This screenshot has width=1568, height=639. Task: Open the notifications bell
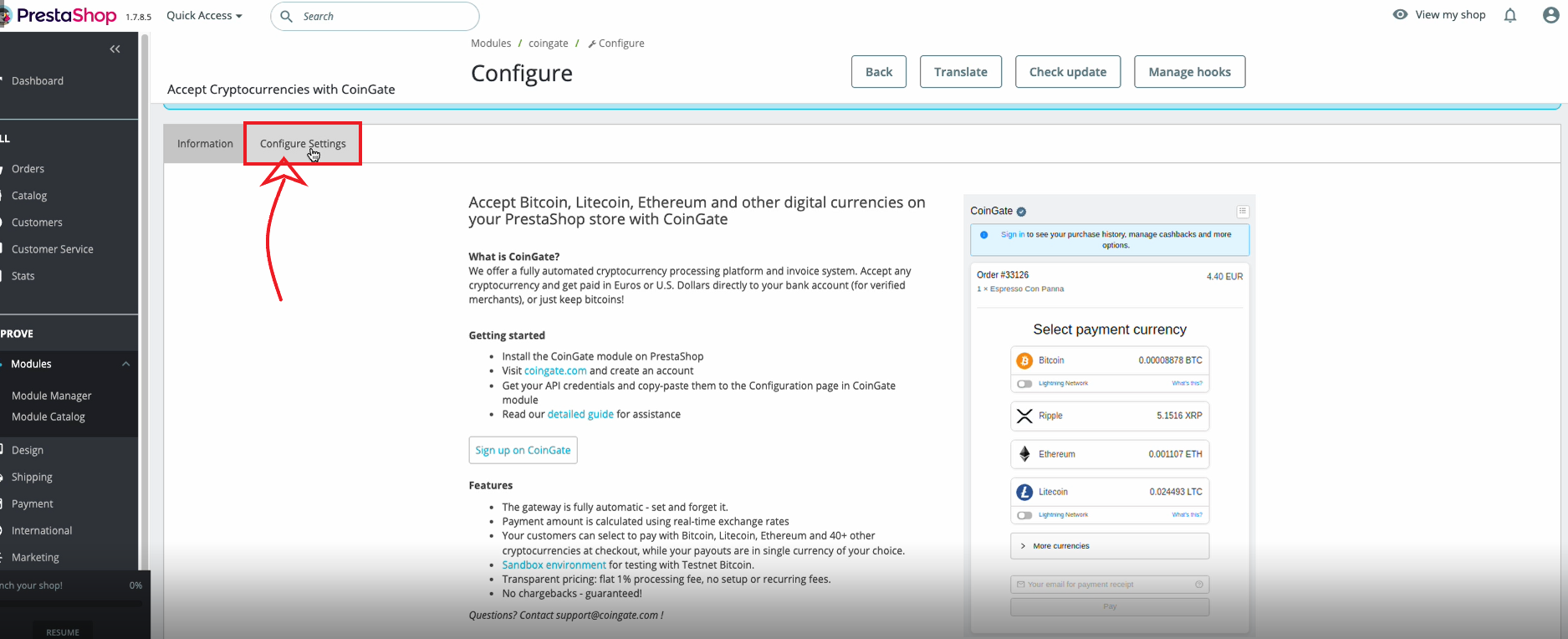[x=1510, y=15]
